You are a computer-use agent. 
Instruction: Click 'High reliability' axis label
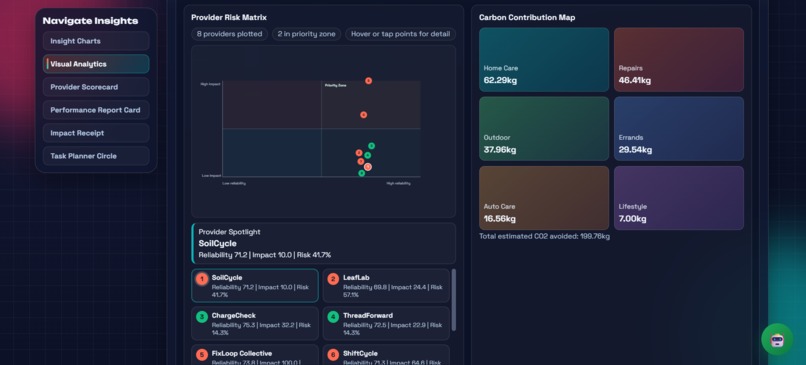point(399,184)
